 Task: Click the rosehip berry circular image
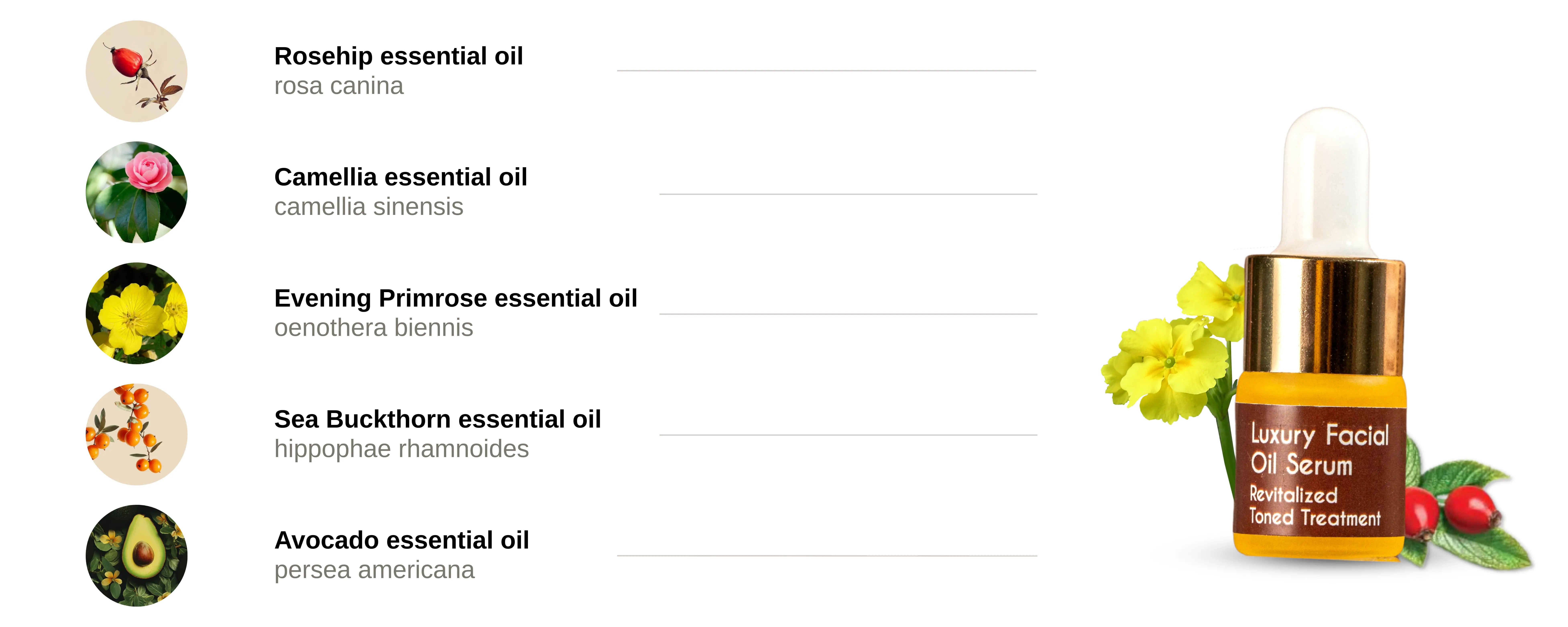coord(136,71)
